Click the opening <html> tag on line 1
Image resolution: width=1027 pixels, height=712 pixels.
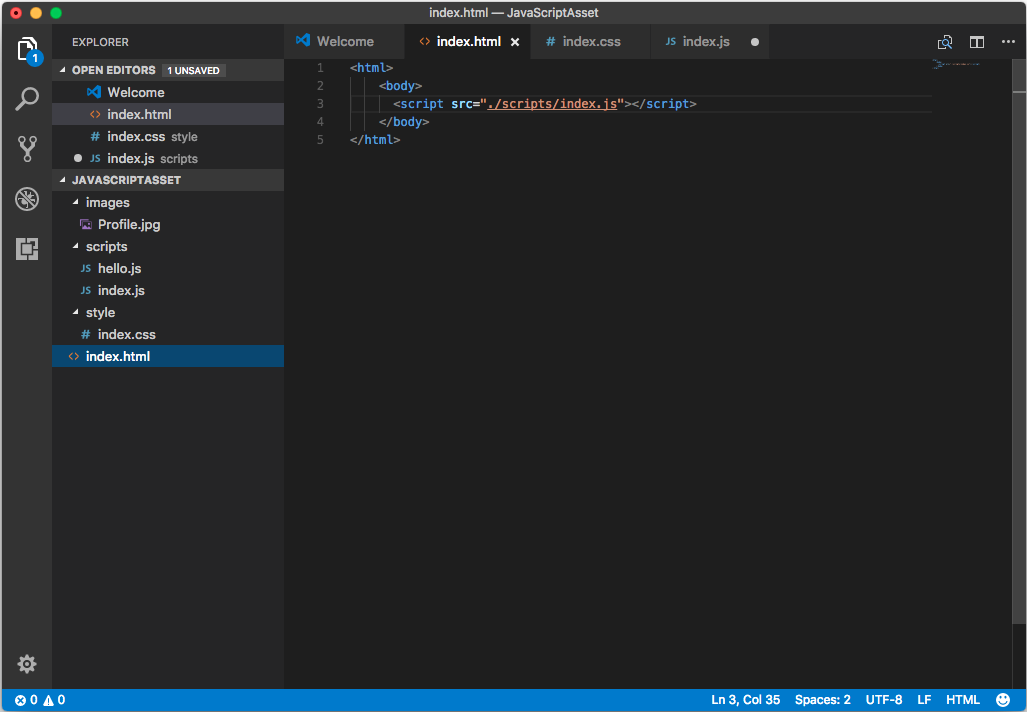pyautogui.click(x=371, y=67)
